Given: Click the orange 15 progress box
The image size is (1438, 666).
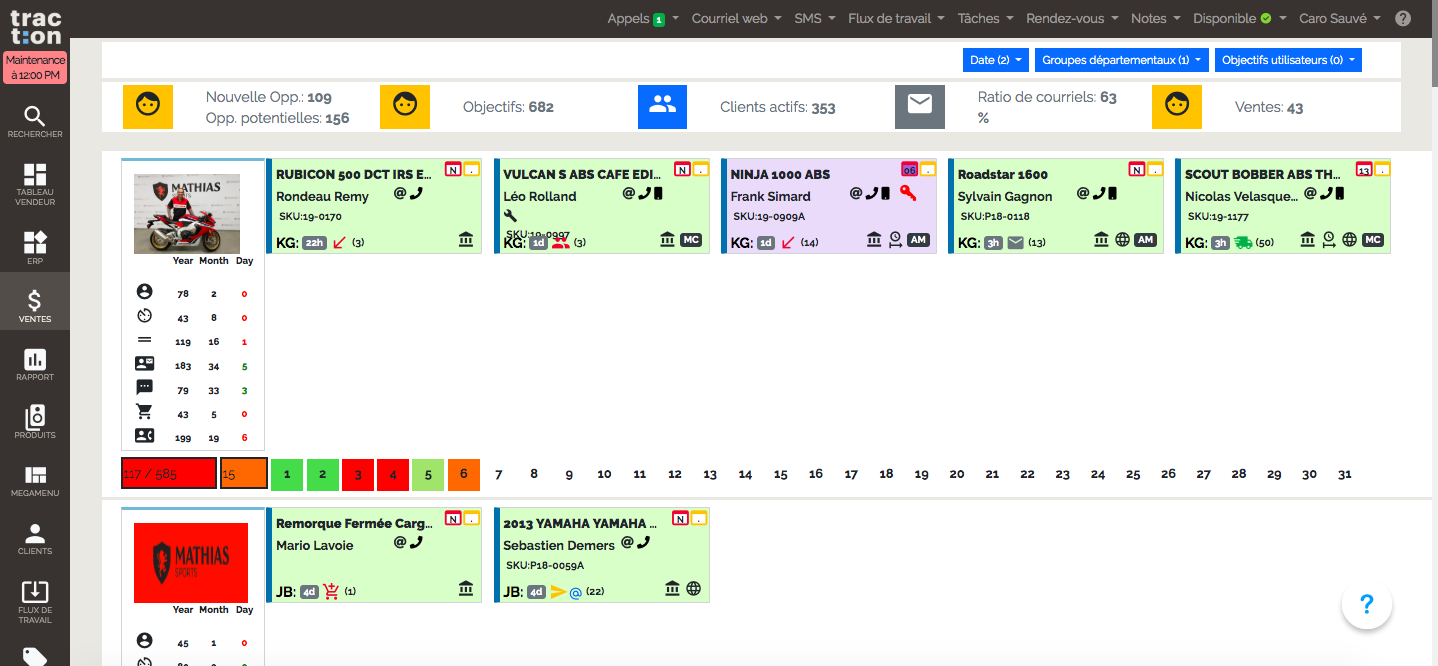Looking at the screenshot, I should pyautogui.click(x=243, y=474).
